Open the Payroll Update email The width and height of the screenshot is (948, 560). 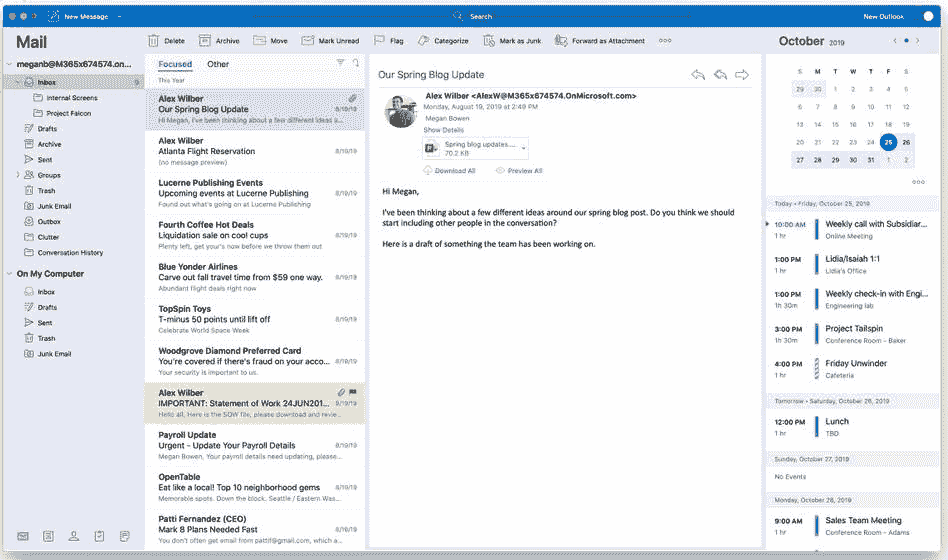[255, 446]
